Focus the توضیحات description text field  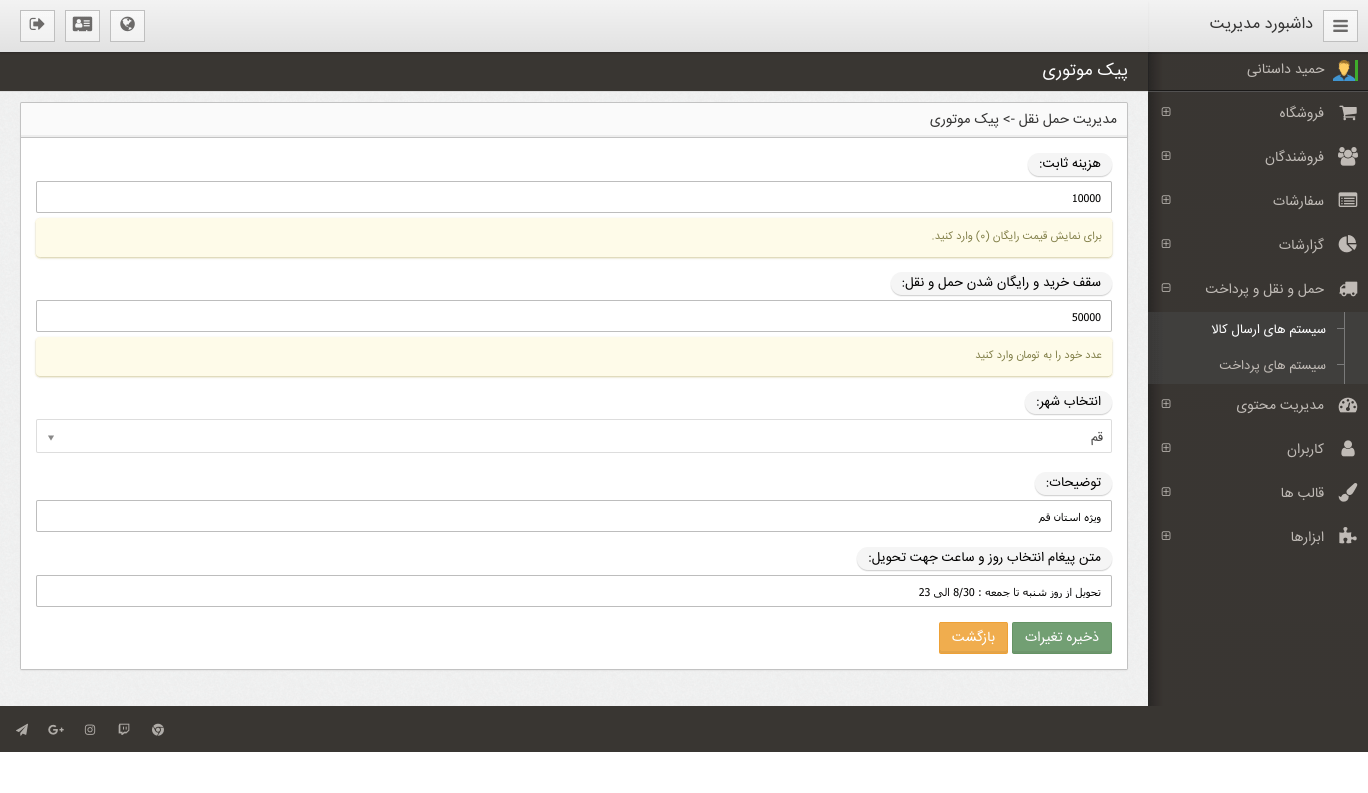tap(573, 517)
